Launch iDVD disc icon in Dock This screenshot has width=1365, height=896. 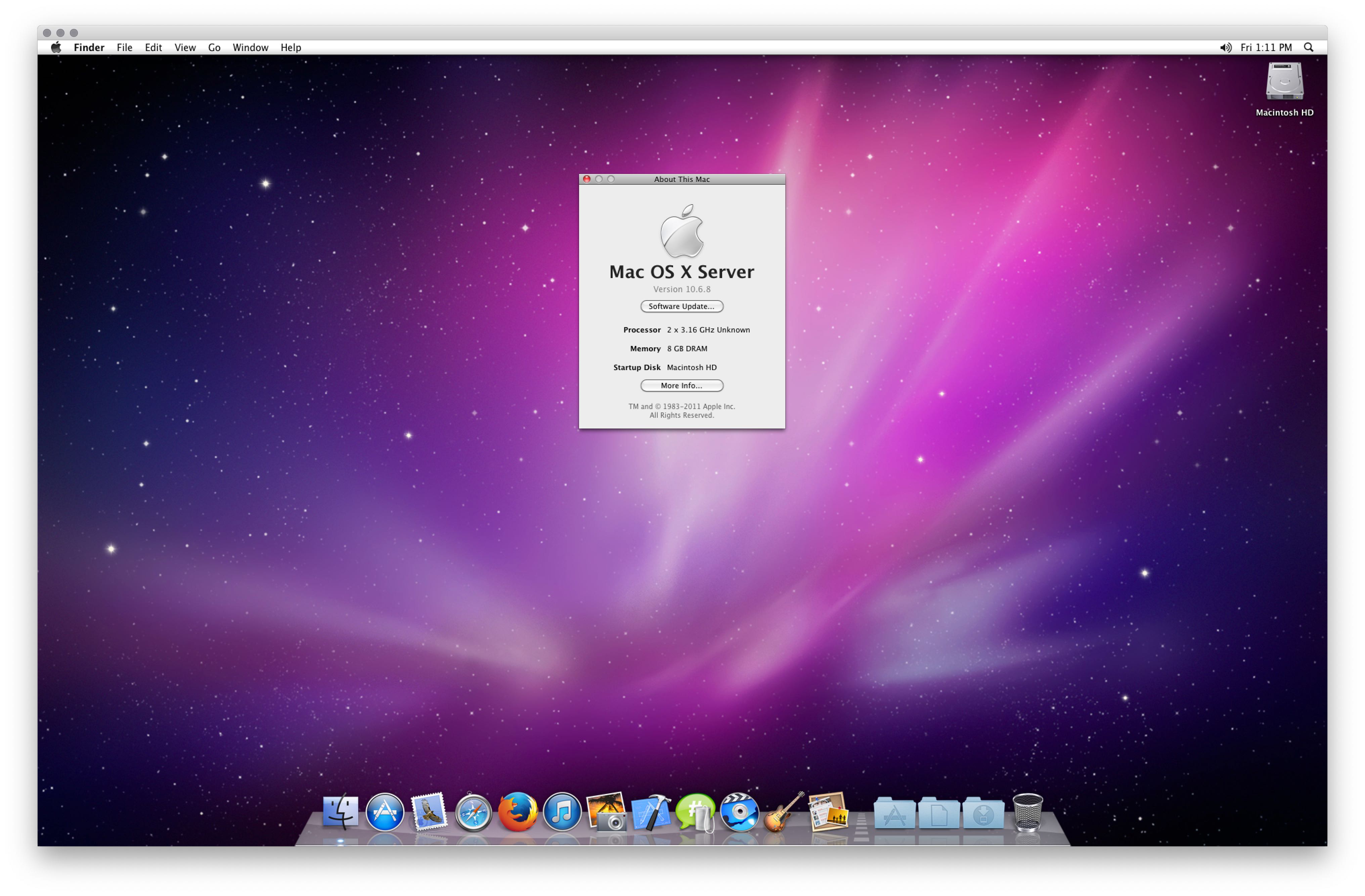pyautogui.click(x=739, y=812)
